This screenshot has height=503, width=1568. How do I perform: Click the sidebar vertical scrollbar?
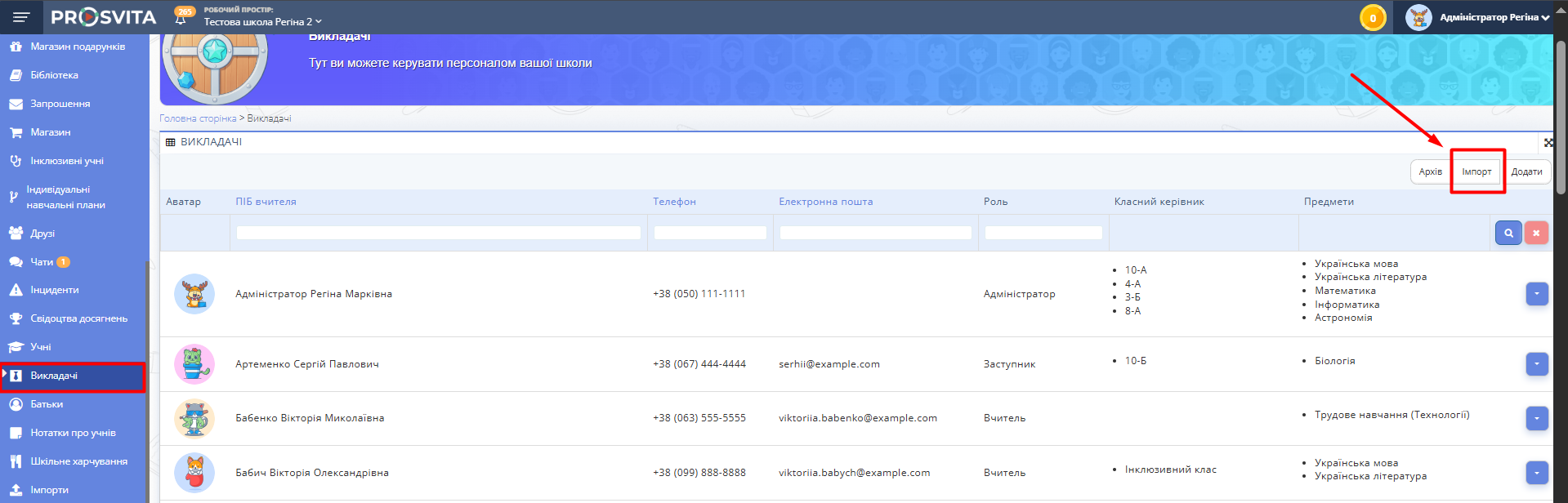coord(147,382)
